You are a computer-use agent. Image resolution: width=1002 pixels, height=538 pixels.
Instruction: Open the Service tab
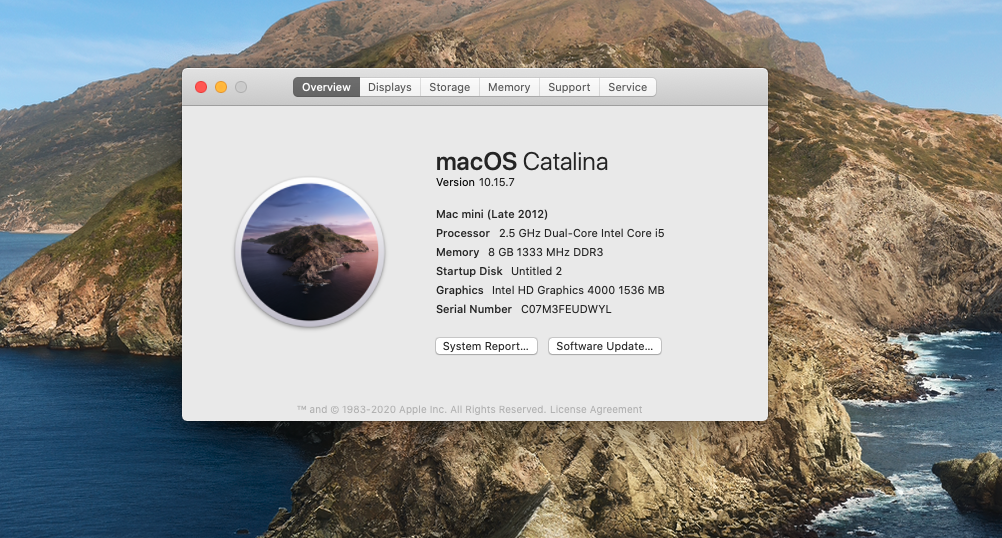point(628,87)
